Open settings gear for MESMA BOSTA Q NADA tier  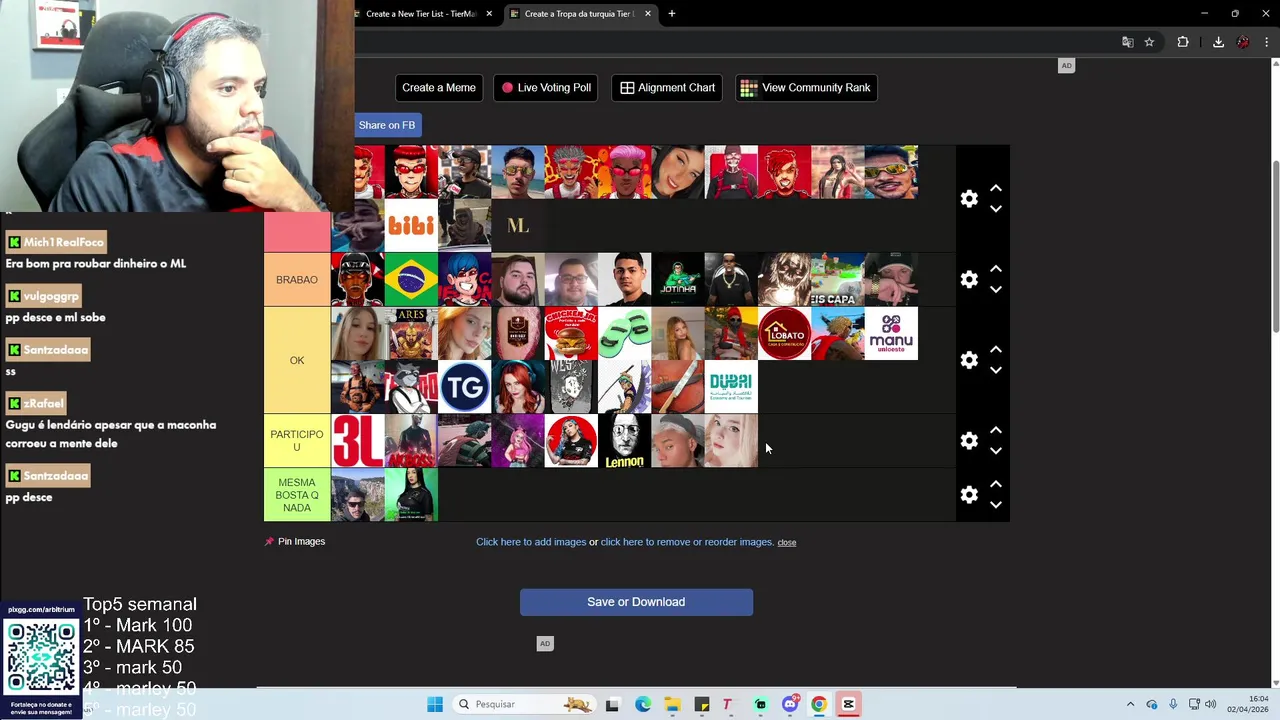(x=969, y=495)
